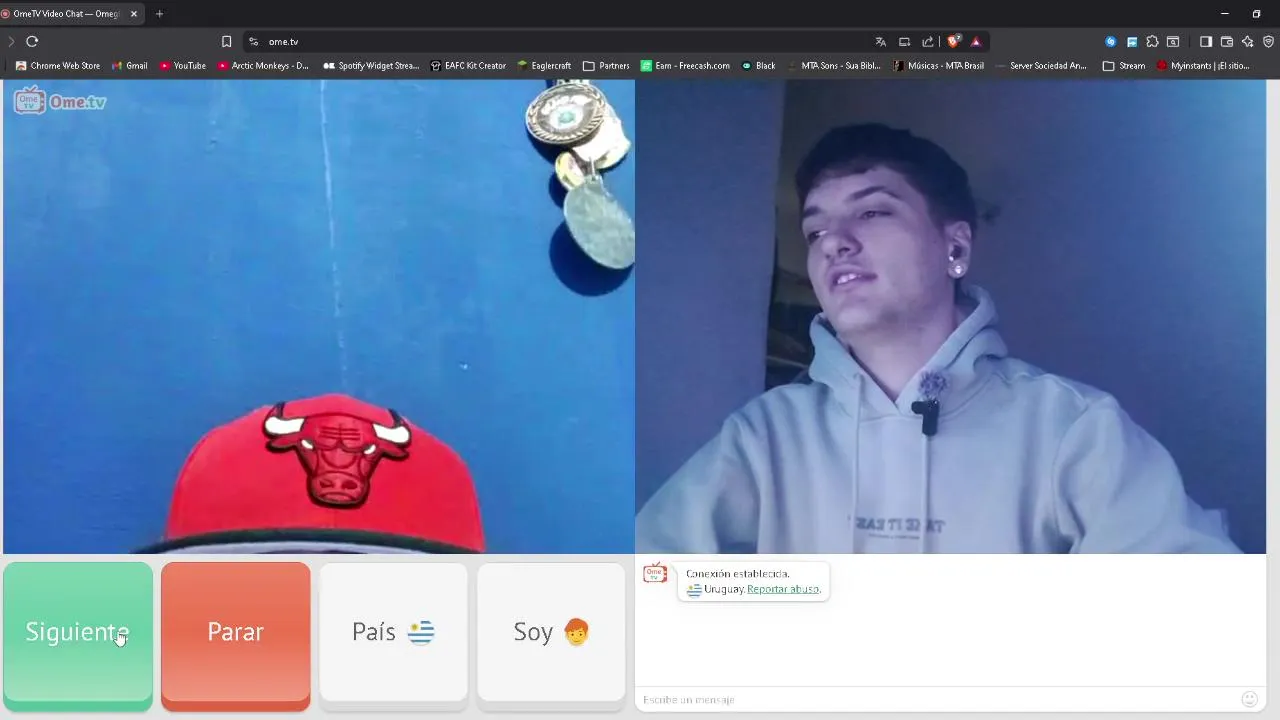Click the bookmark this page icon

tap(226, 41)
